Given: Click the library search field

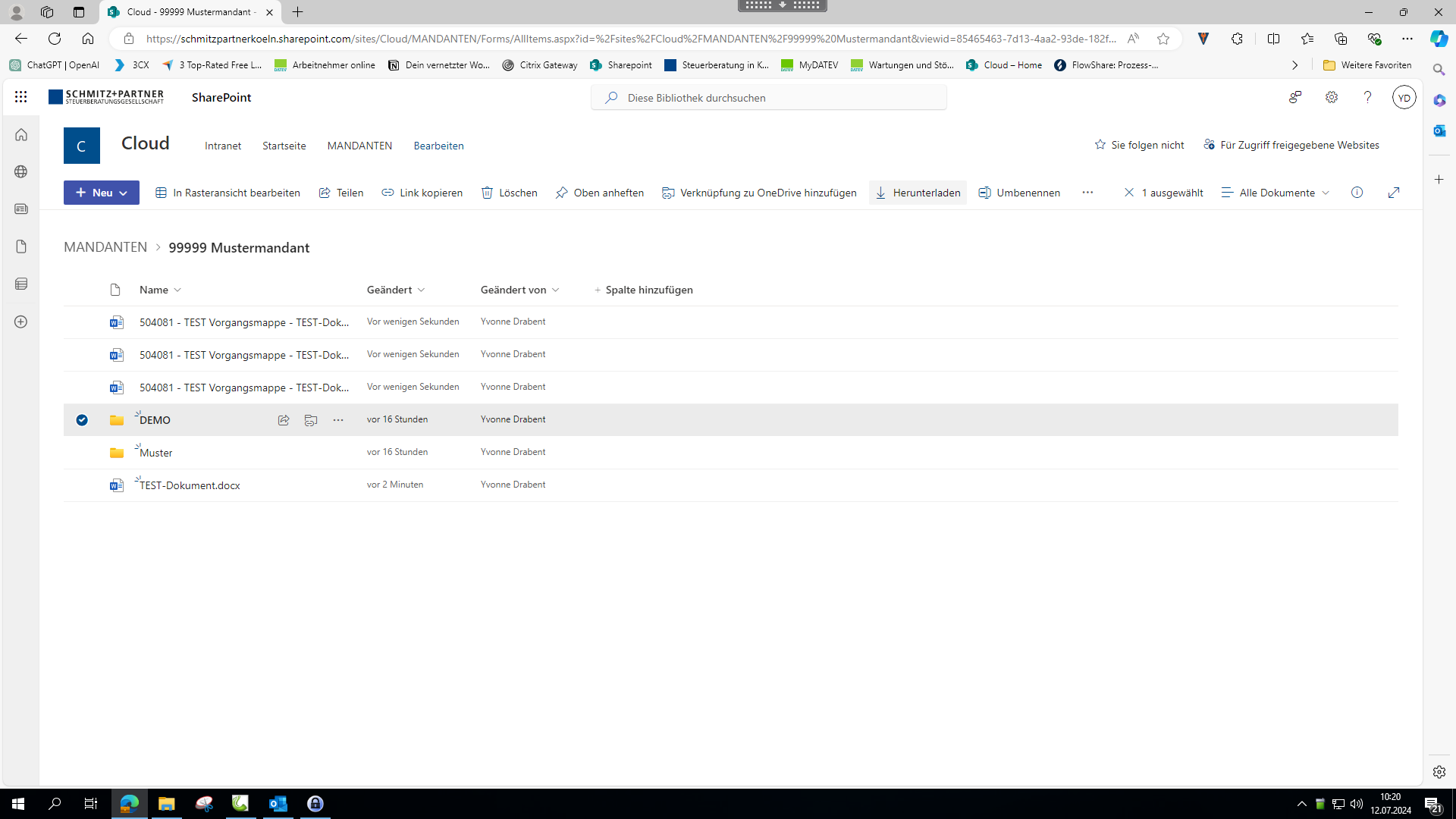Looking at the screenshot, I should (x=769, y=98).
